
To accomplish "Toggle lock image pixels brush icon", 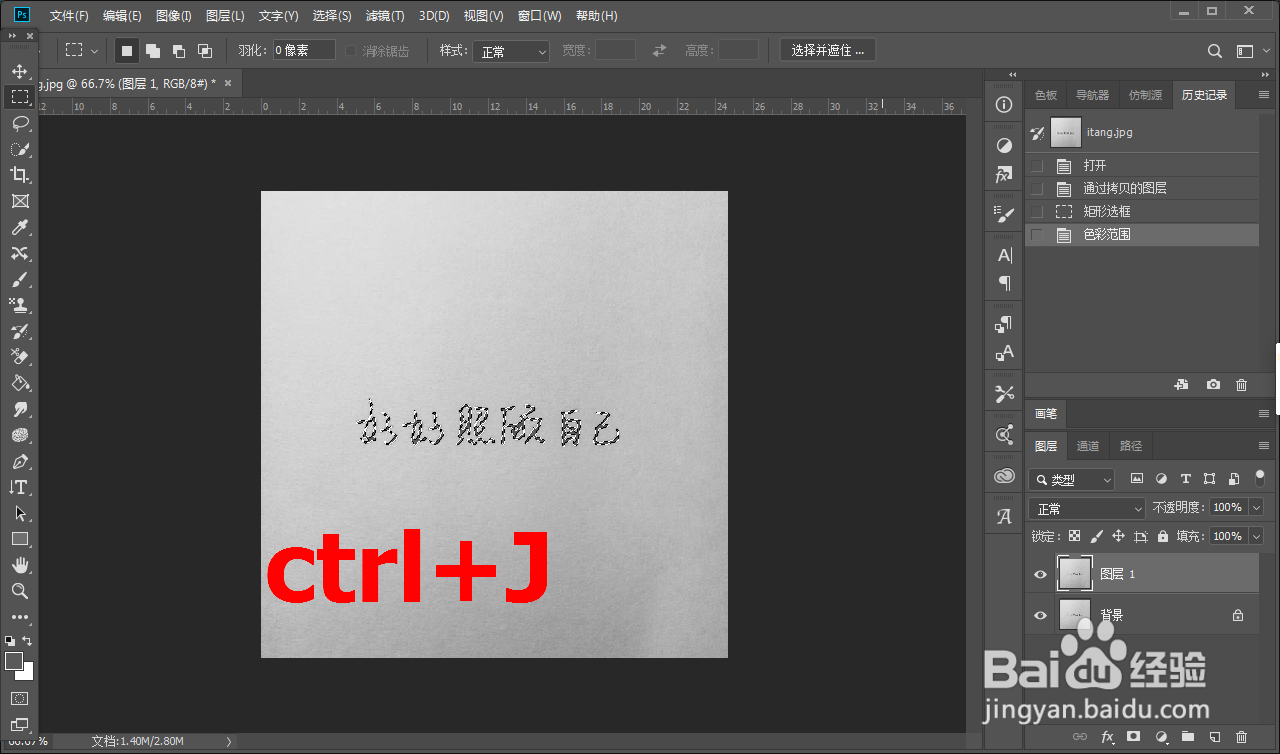I will (1096, 536).
